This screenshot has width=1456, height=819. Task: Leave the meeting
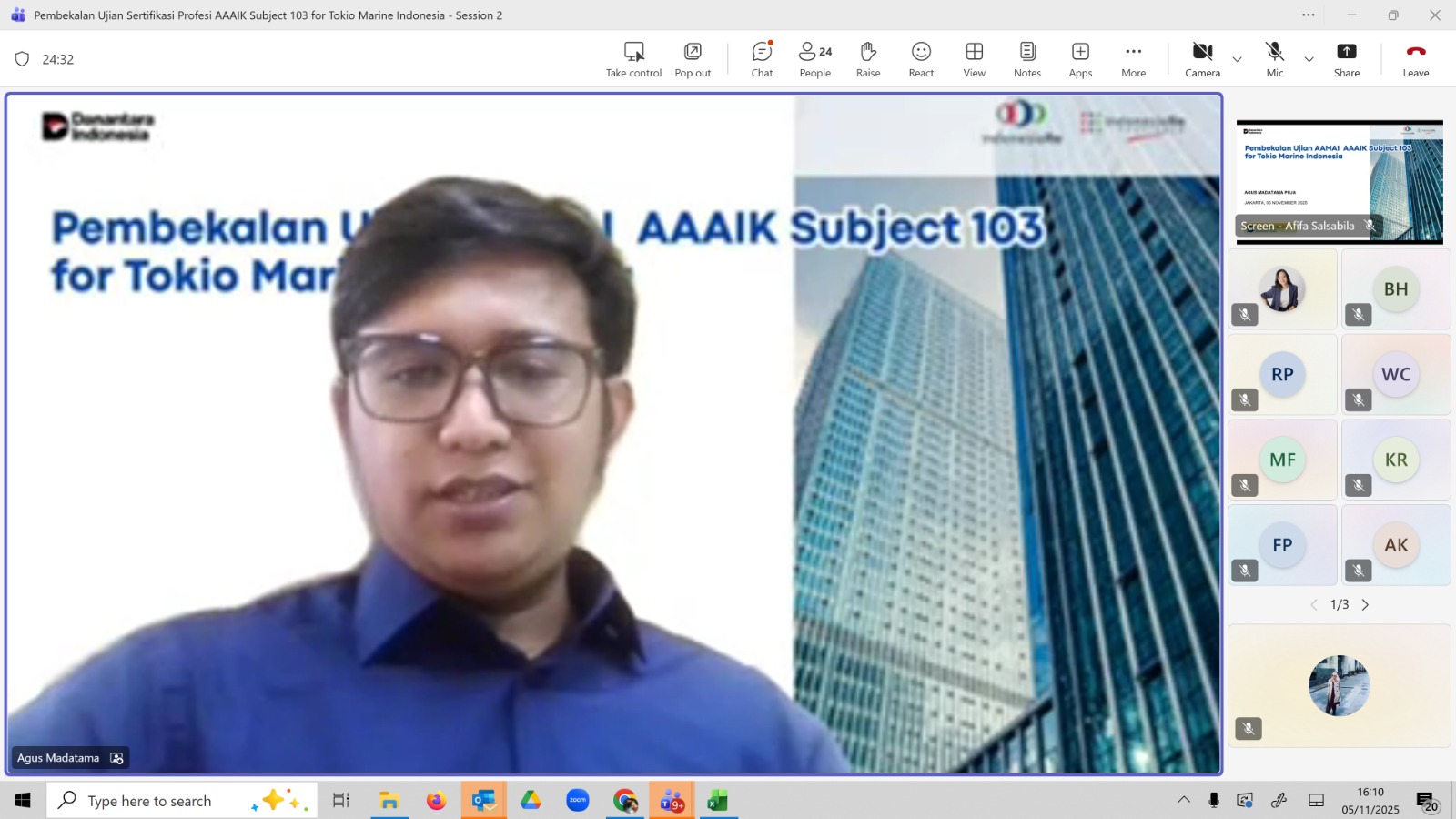1415,59
